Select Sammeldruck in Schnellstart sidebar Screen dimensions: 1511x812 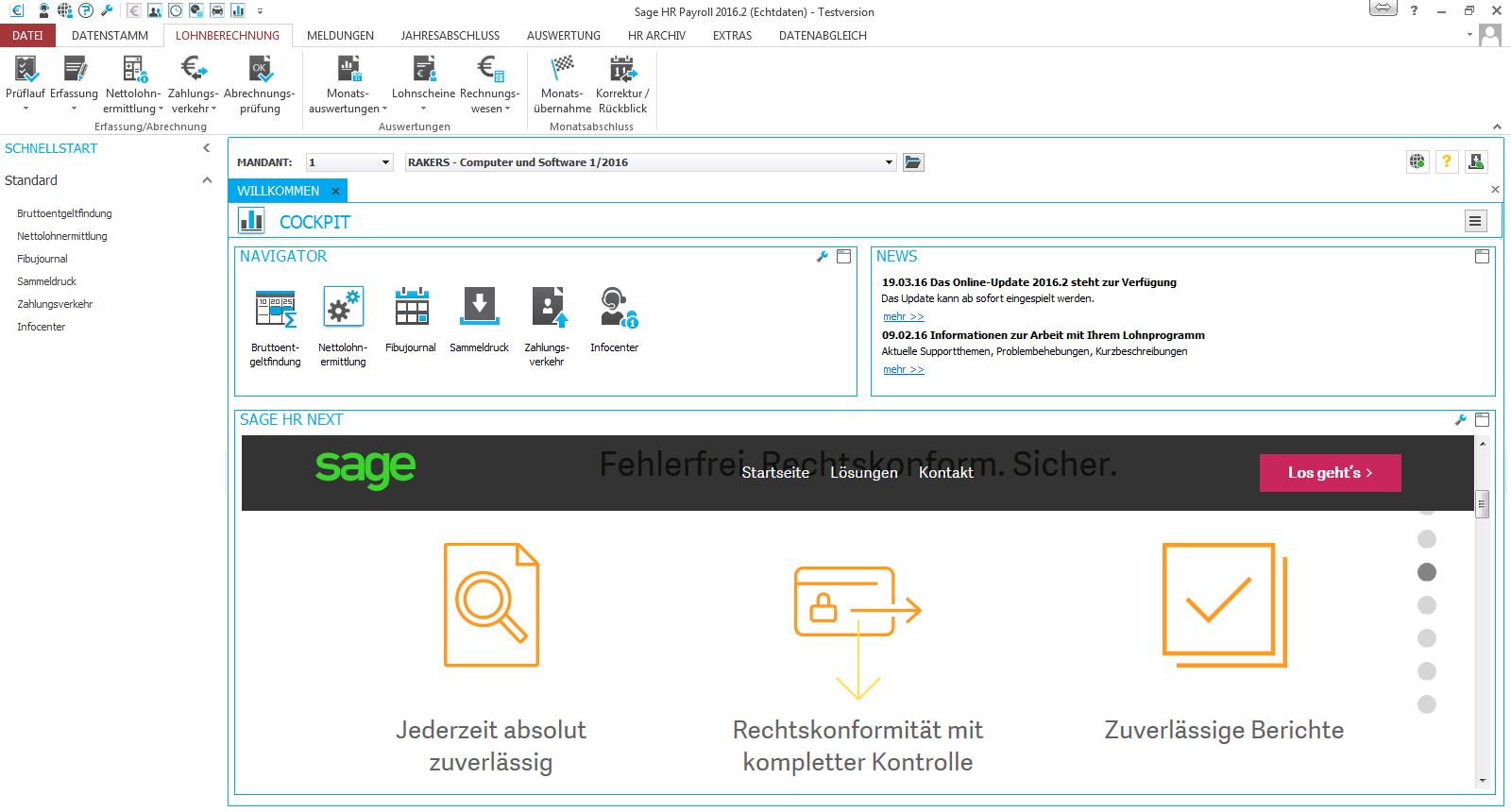[x=46, y=281]
